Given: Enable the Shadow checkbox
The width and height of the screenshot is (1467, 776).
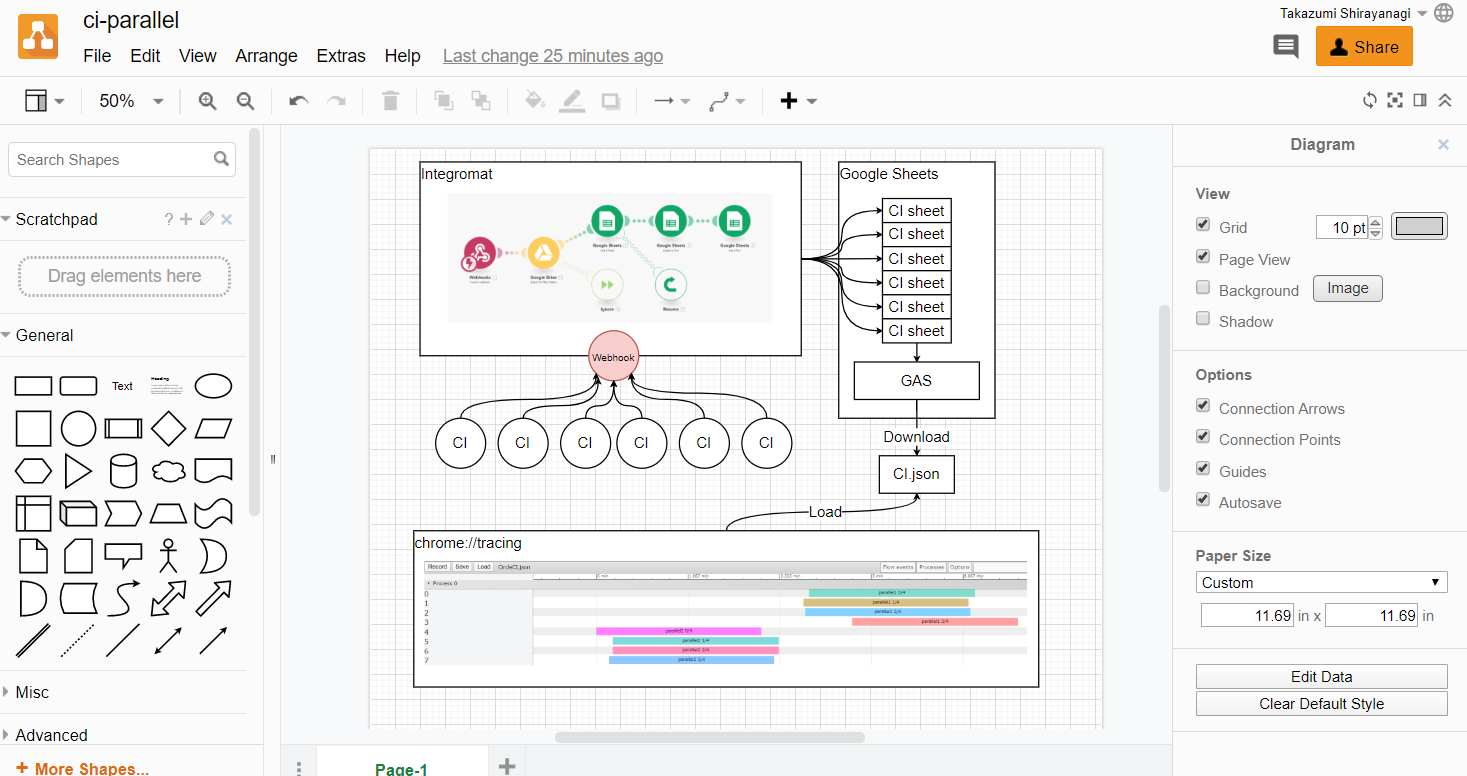Looking at the screenshot, I should pos(1203,319).
